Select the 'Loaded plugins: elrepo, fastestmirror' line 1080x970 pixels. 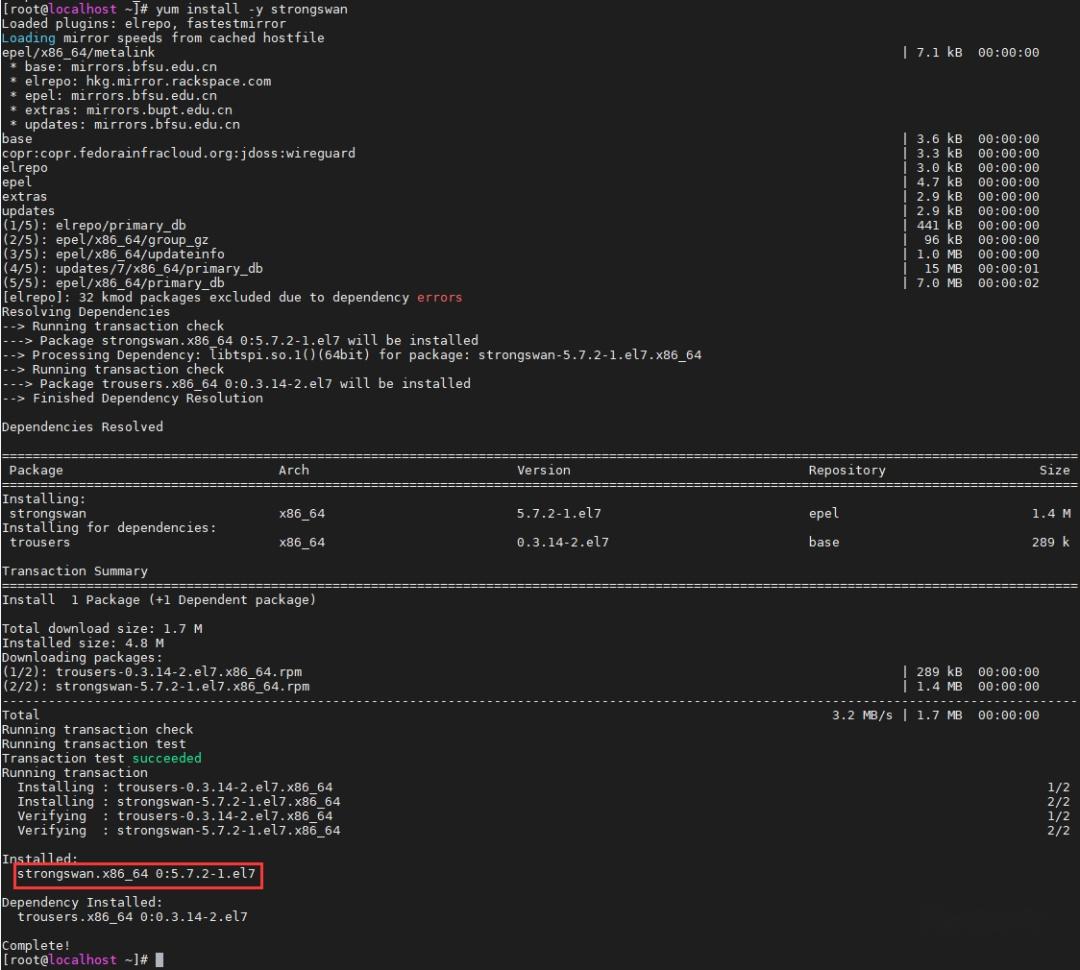pyautogui.click(x=143, y=23)
